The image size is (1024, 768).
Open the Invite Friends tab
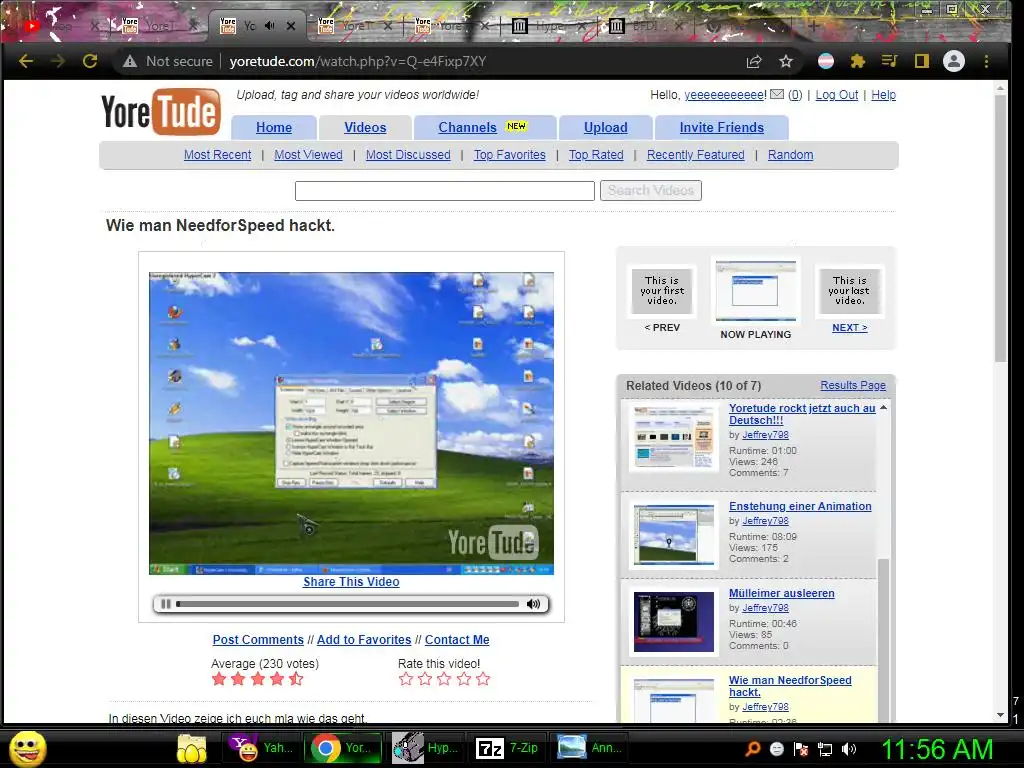click(x=722, y=127)
